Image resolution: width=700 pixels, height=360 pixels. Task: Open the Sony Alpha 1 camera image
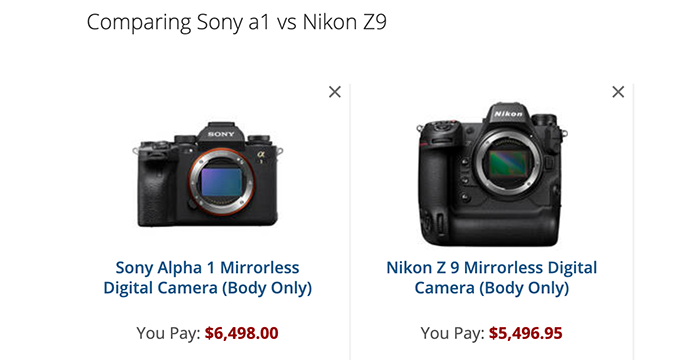tap(208, 174)
